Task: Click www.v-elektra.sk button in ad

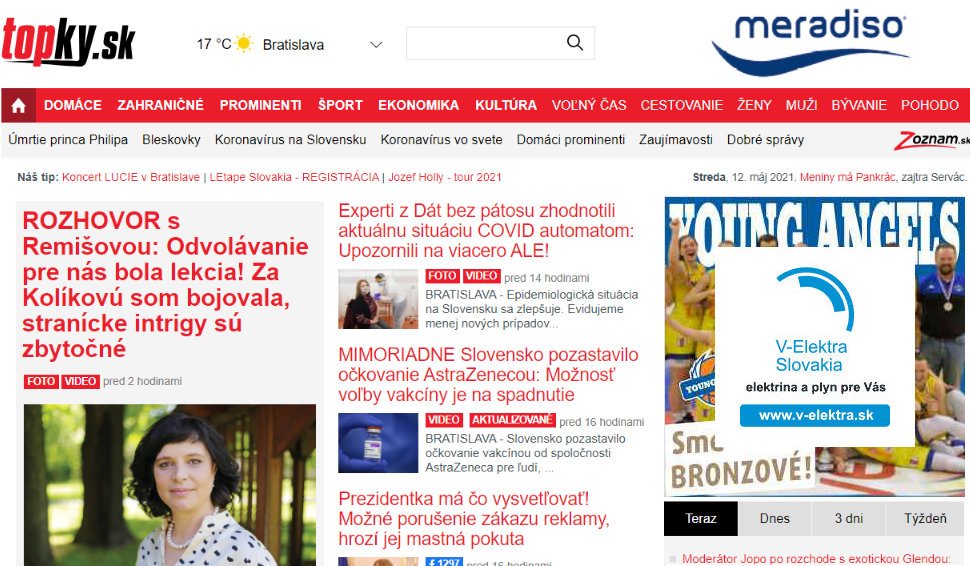Action: point(815,415)
